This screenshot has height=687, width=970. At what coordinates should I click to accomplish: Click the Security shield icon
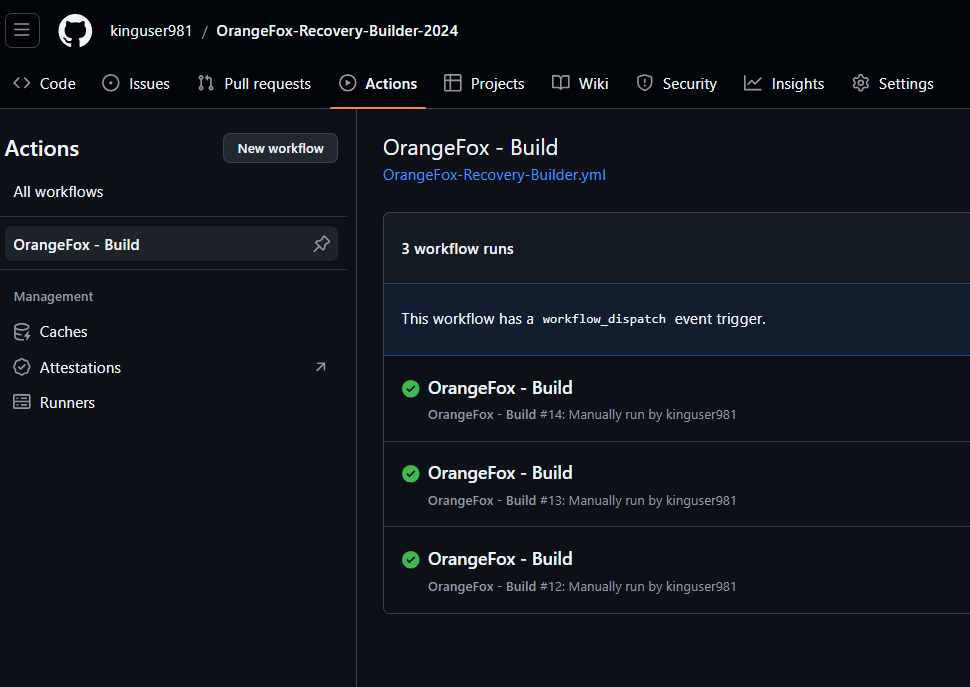click(x=645, y=83)
